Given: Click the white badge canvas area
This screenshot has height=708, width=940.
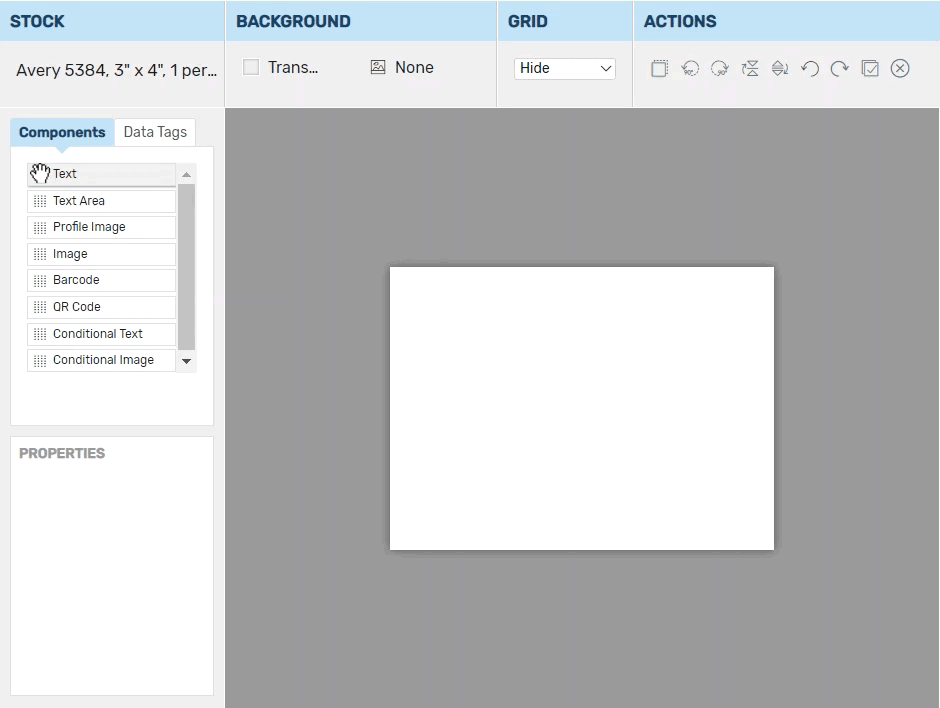Looking at the screenshot, I should pyautogui.click(x=581, y=408).
